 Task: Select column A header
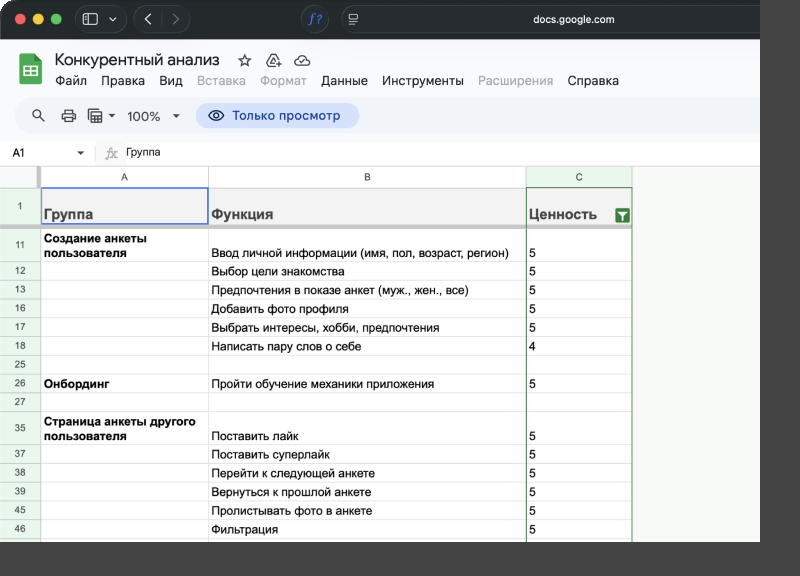tap(124, 177)
